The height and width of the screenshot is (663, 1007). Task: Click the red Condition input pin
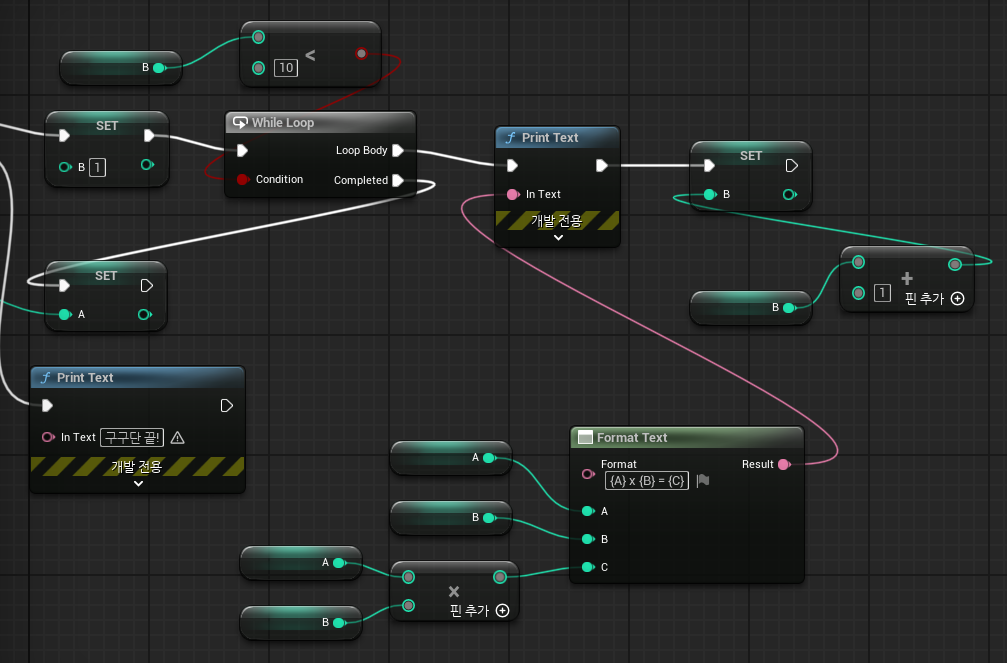point(243,179)
